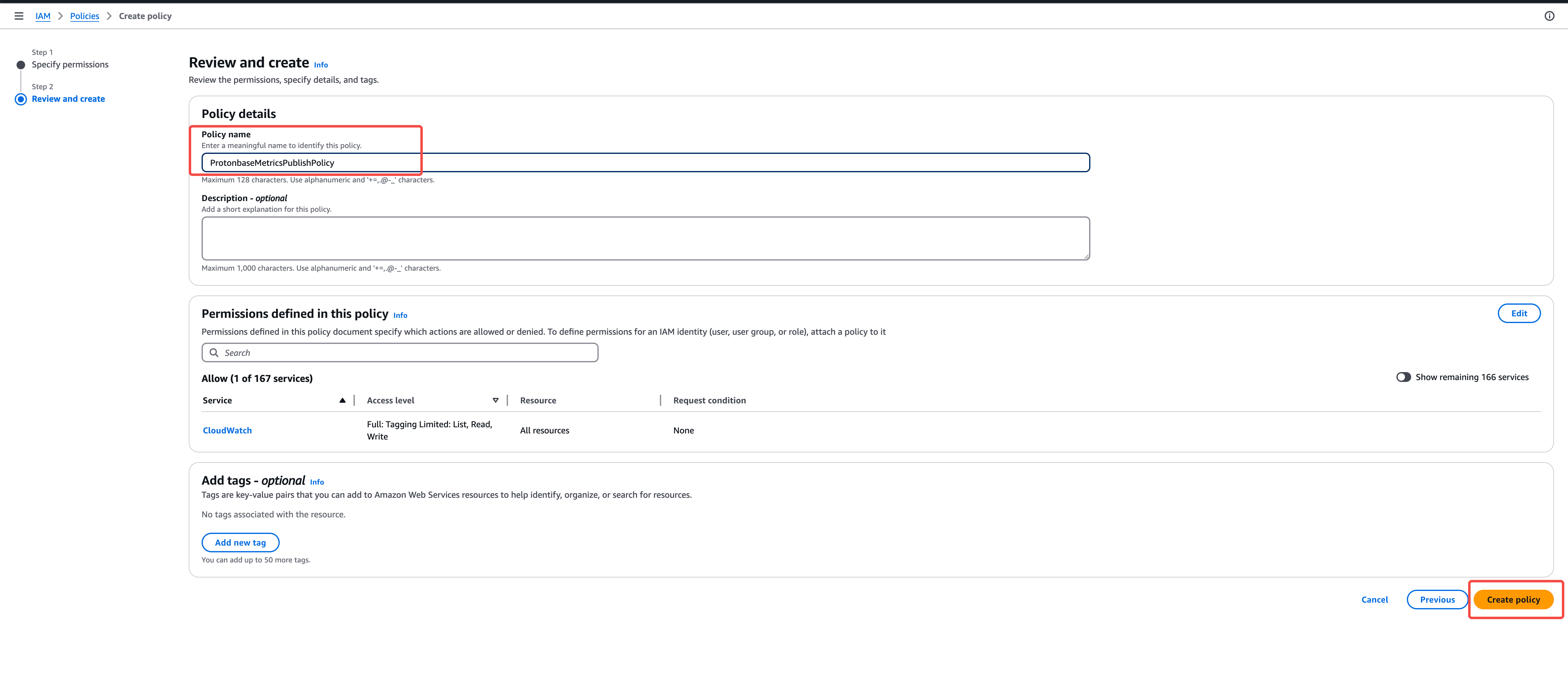Screen dimensions: 1568x678
Task: Open Info link for Permissions defined section
Action: (x=400, y=315)
